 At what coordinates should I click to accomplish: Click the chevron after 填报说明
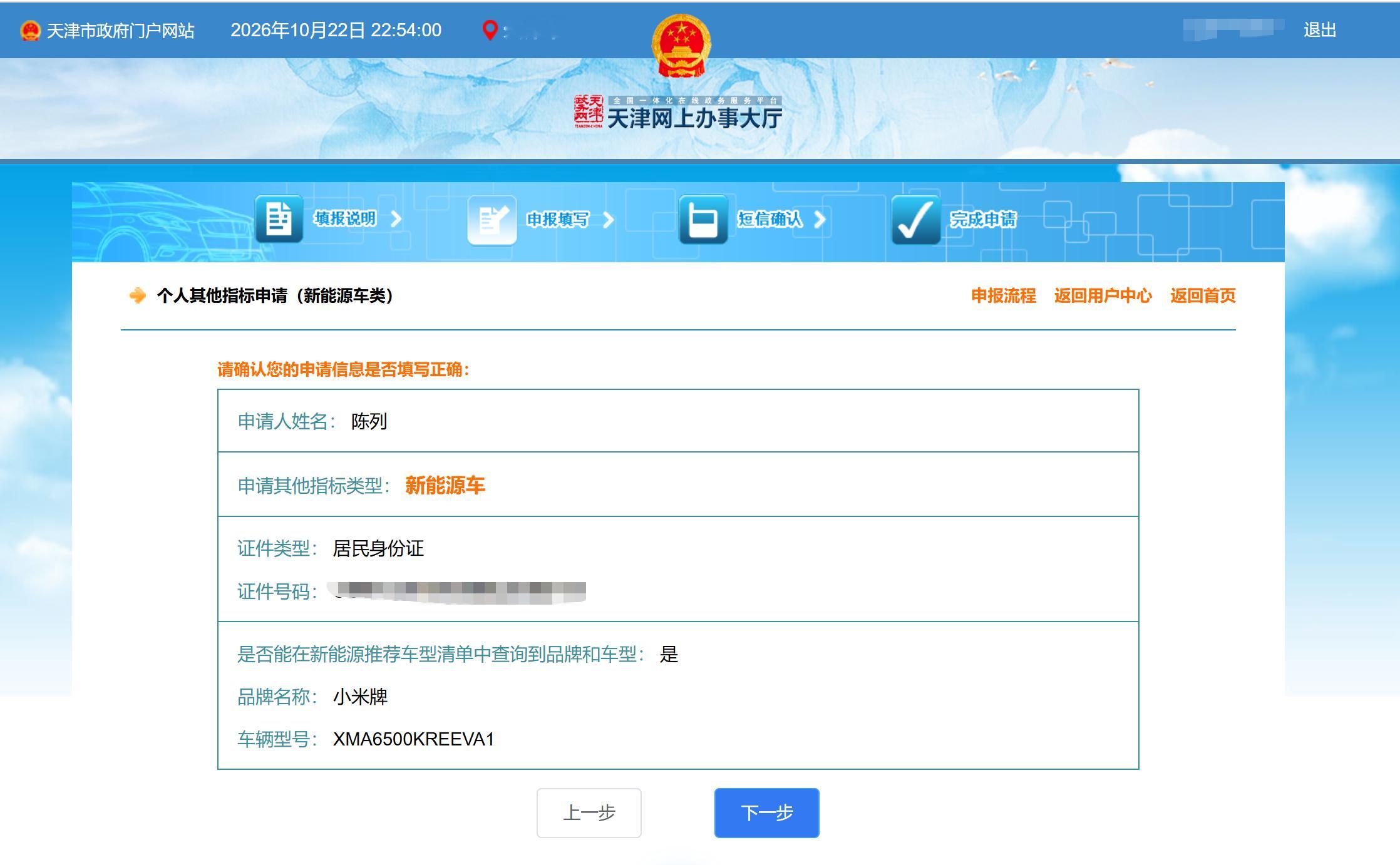pyautogui.click(x=396, y=219)
